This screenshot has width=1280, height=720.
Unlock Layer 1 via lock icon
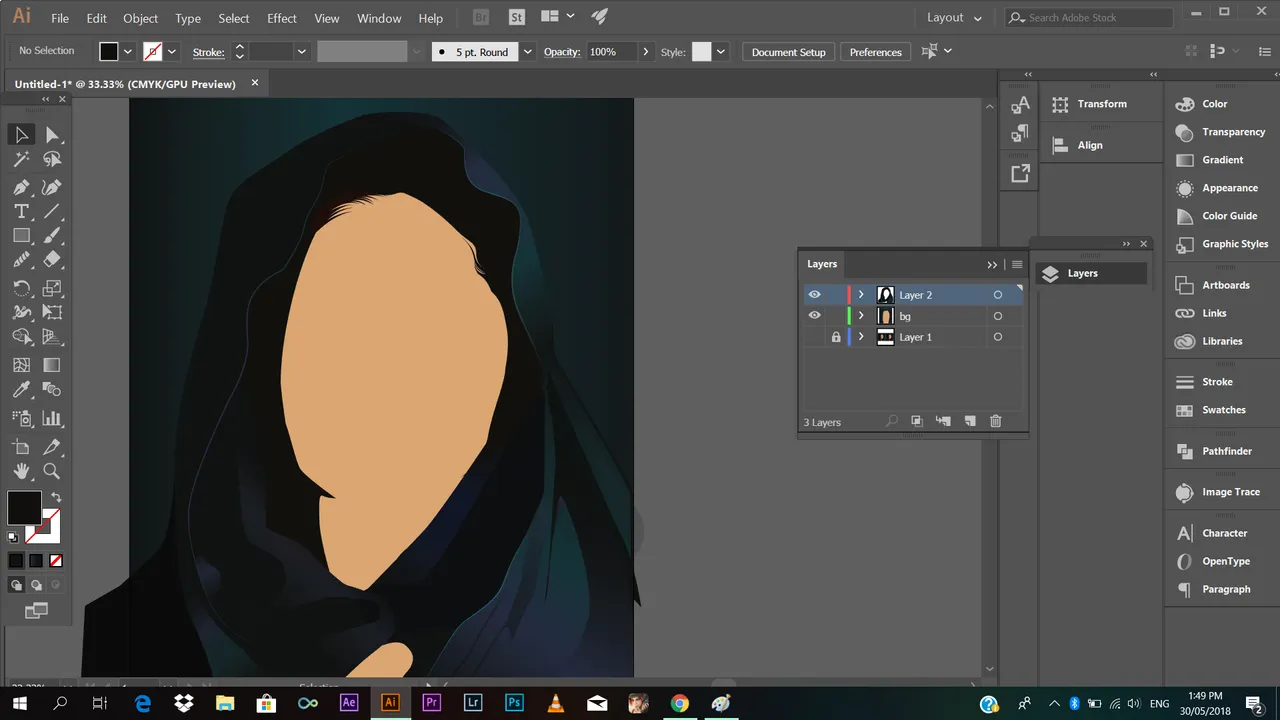click(836, 337)
